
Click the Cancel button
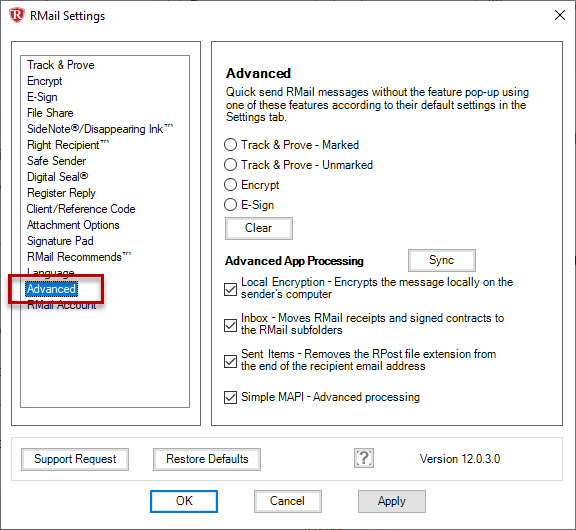tap(288, 501)
